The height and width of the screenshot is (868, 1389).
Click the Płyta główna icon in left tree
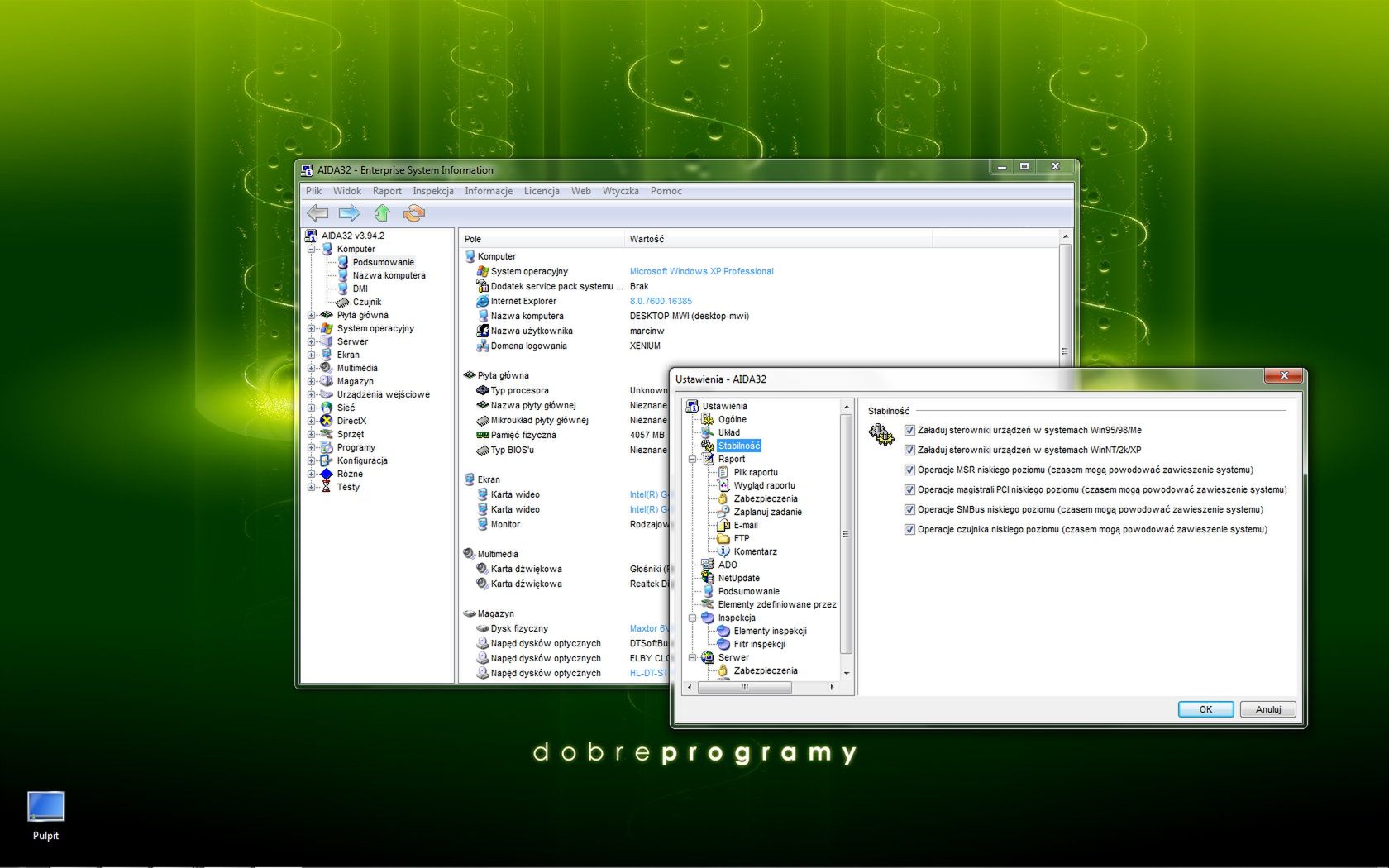tap(327, 315)
